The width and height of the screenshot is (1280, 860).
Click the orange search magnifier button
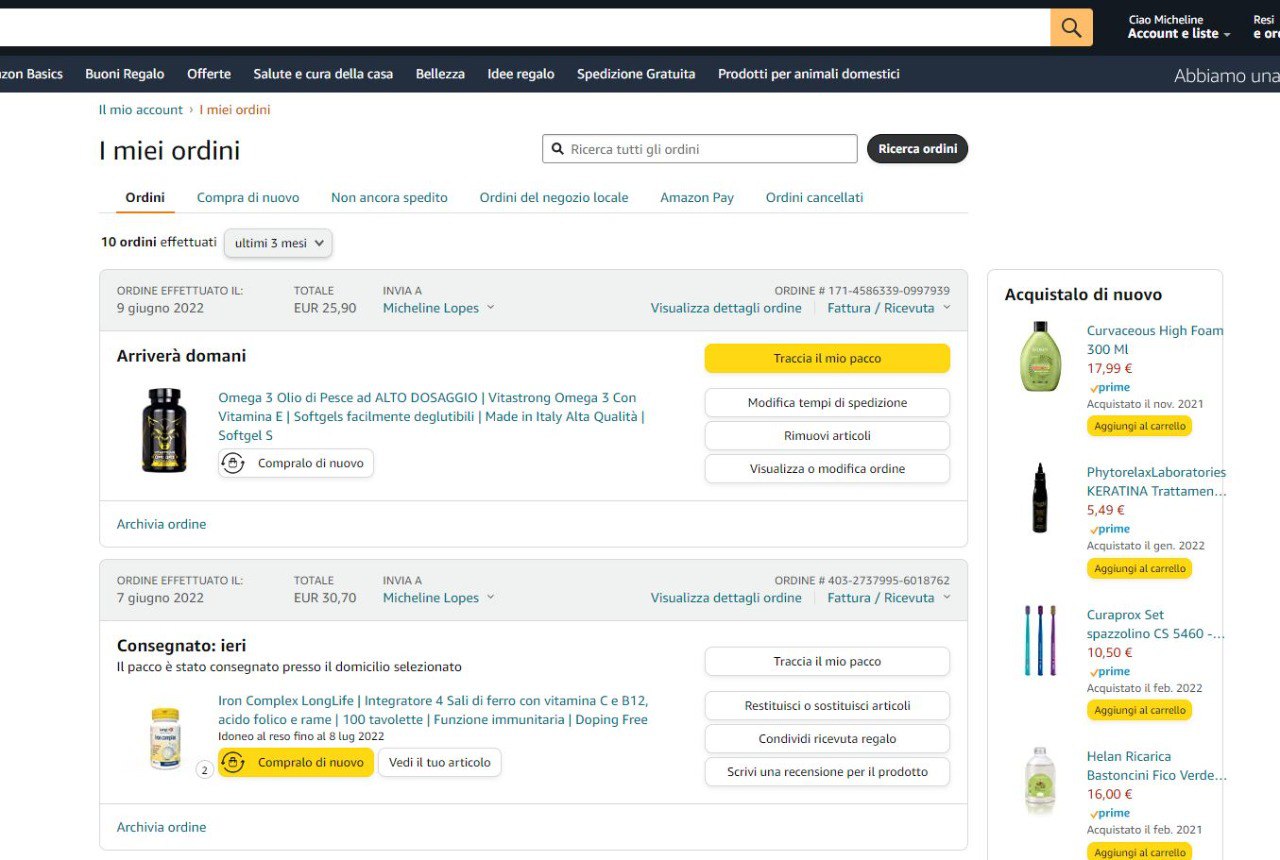pos(1071,28)
